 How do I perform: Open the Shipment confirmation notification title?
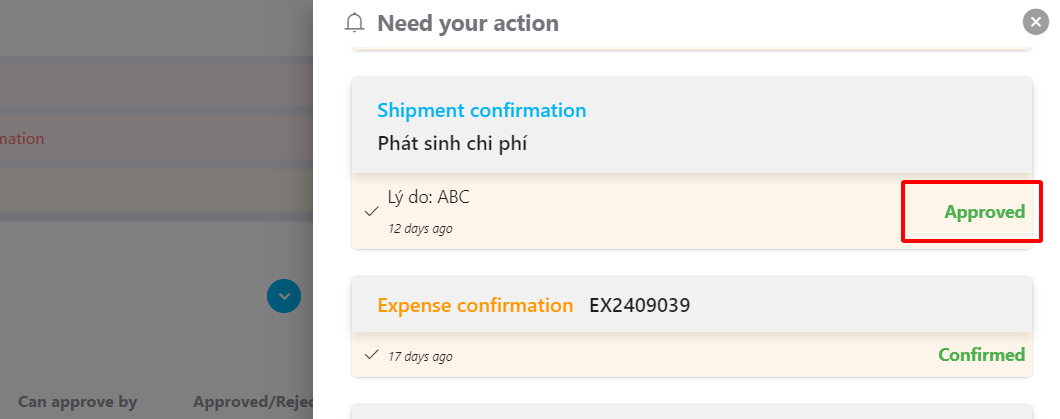click(x=481, y=110)
